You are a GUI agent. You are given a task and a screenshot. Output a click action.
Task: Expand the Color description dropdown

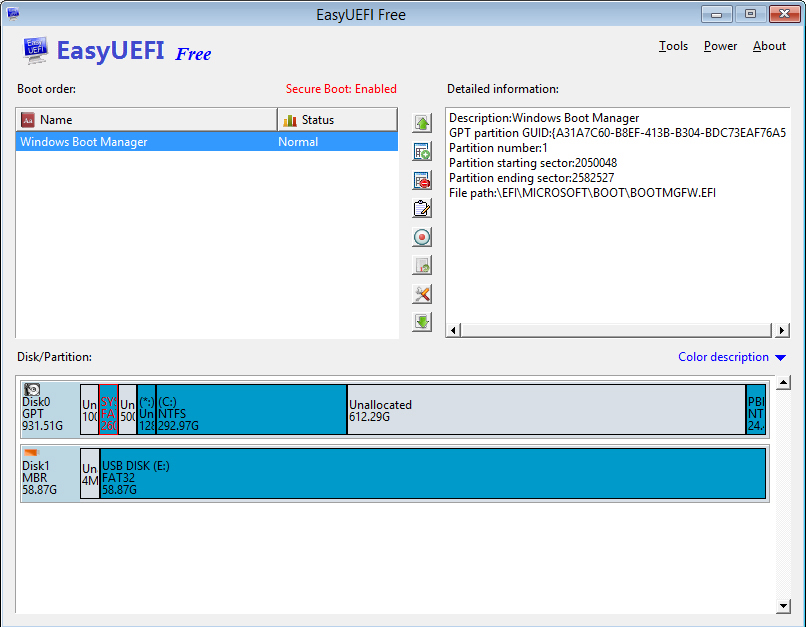pos(732,357)
